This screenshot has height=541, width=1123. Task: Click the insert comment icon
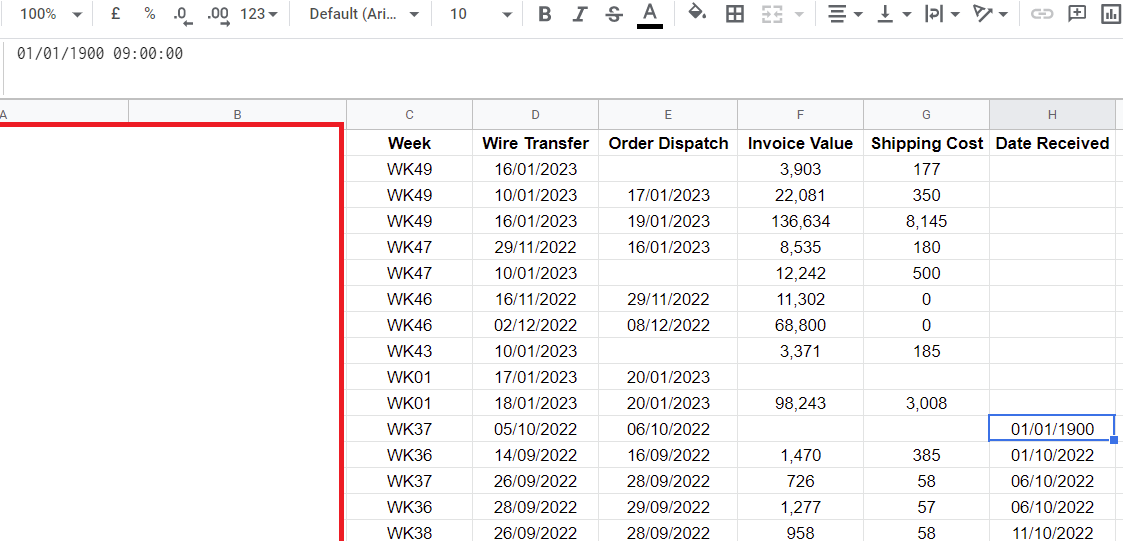tap(1077, 14)
